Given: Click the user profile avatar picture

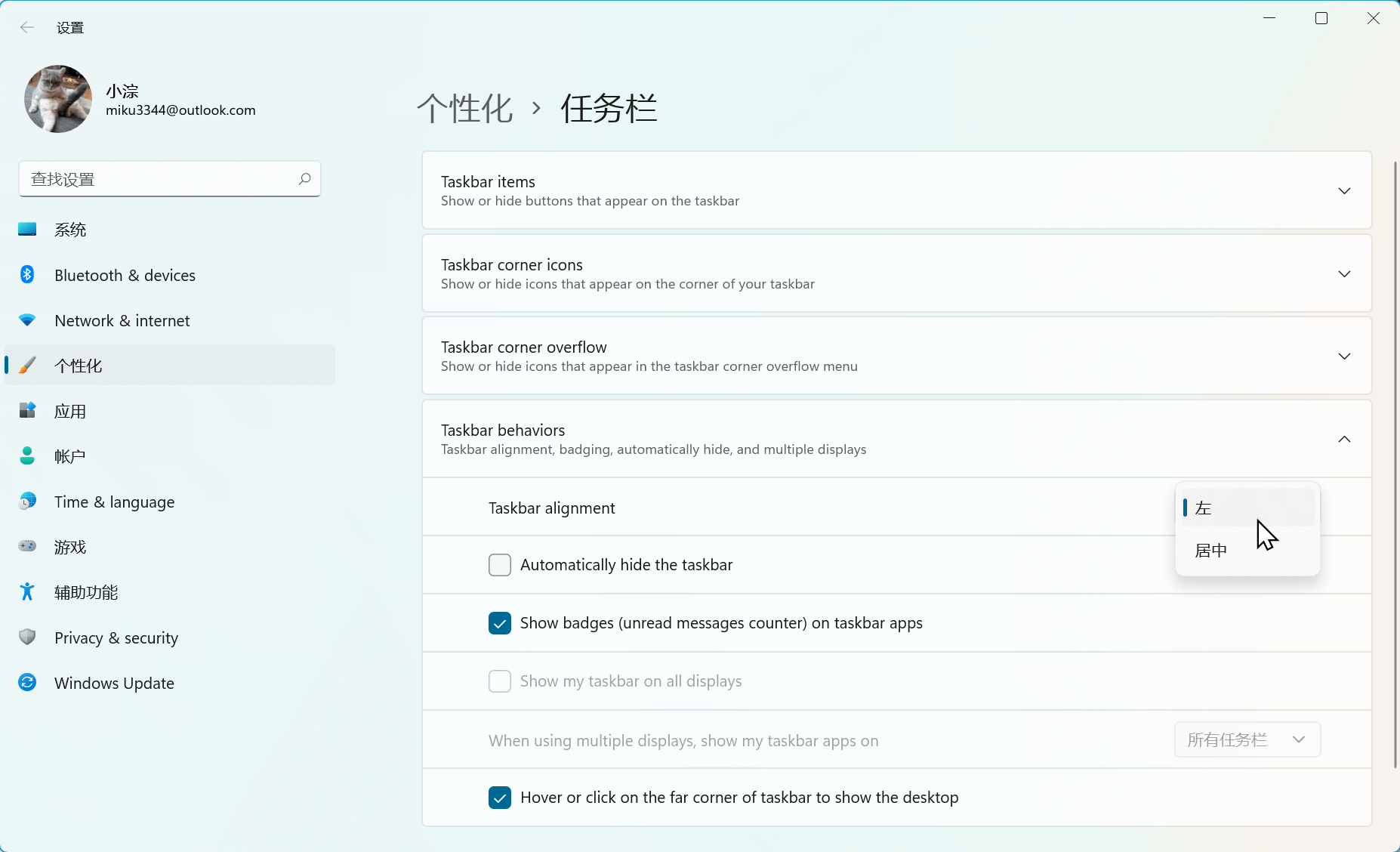Looking at the screenshot, I should coord(58,99).
